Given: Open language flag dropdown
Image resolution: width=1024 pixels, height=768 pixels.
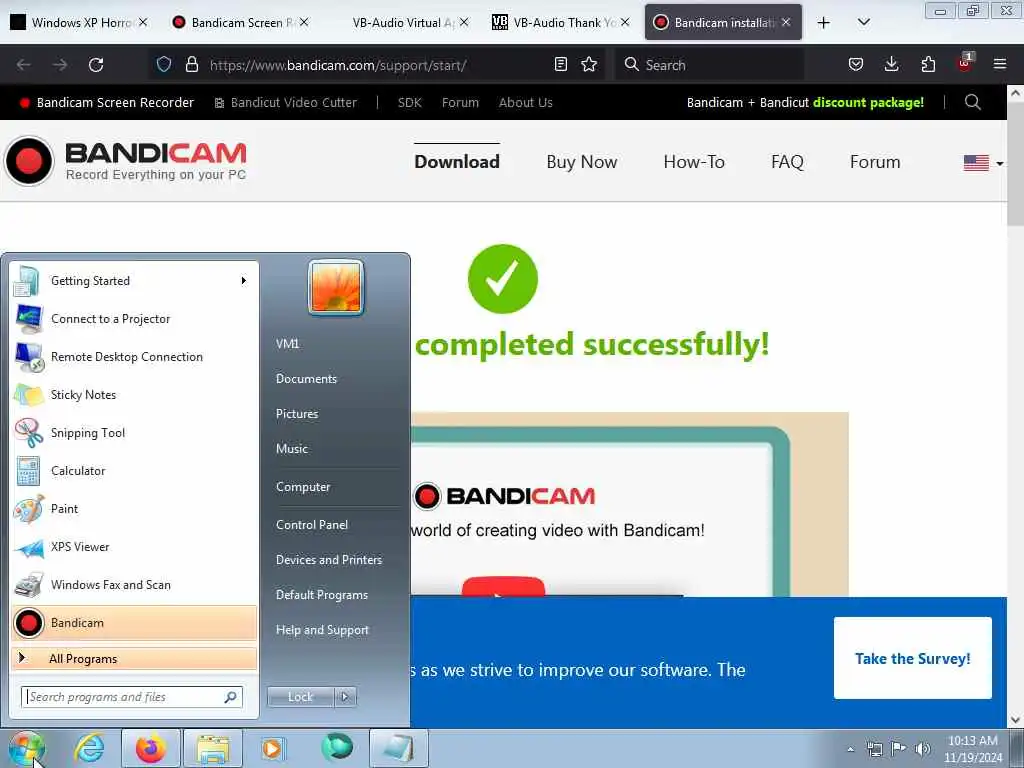Looking at the screenshot, I should click(984, 163).
